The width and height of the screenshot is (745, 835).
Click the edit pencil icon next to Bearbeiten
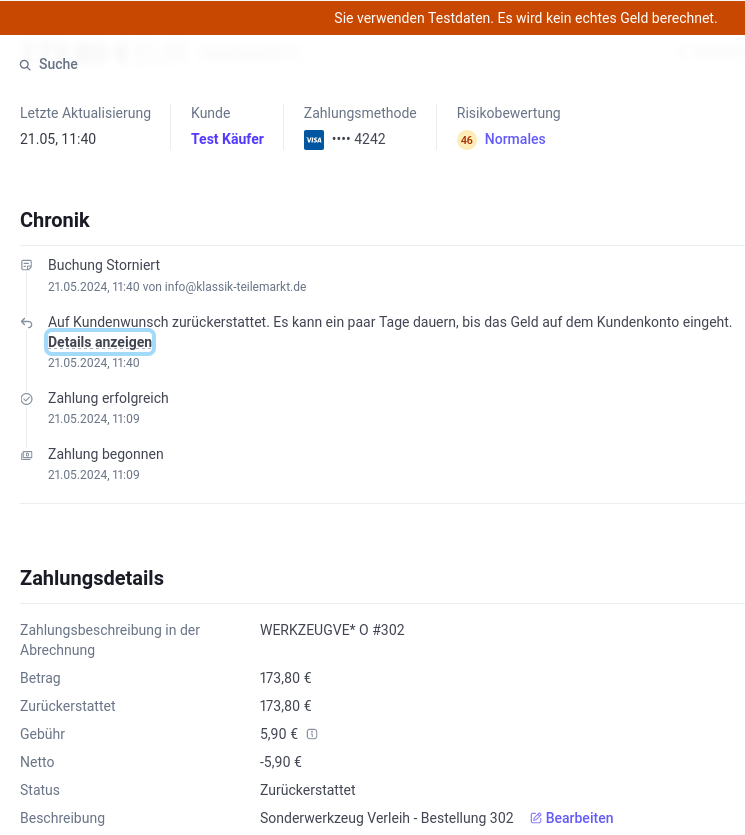536,817
